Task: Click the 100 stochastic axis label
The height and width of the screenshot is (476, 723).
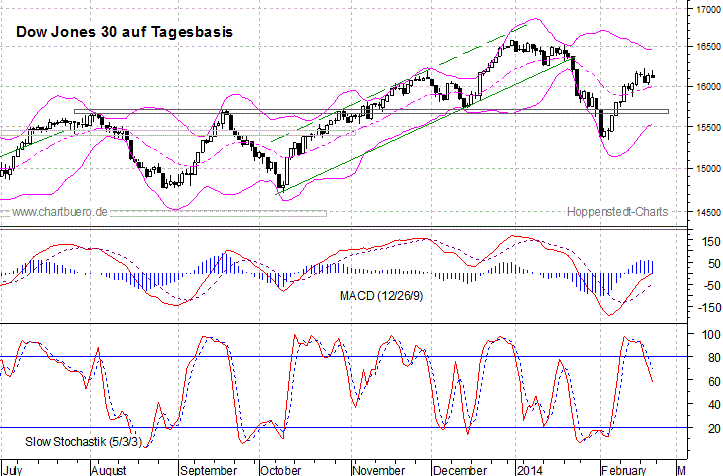Action: tap(711, 334)
